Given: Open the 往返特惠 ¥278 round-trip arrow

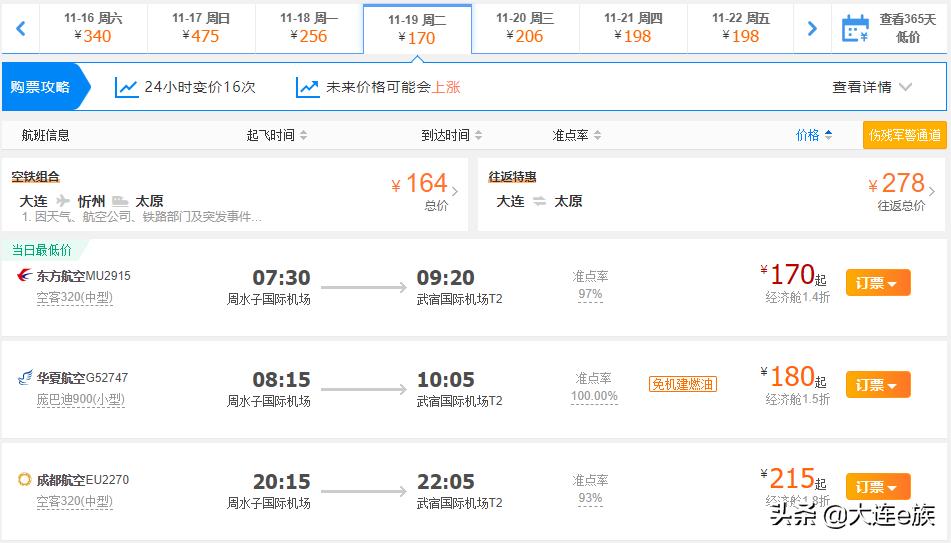Looking at the screenshot, I should [932, 191].
